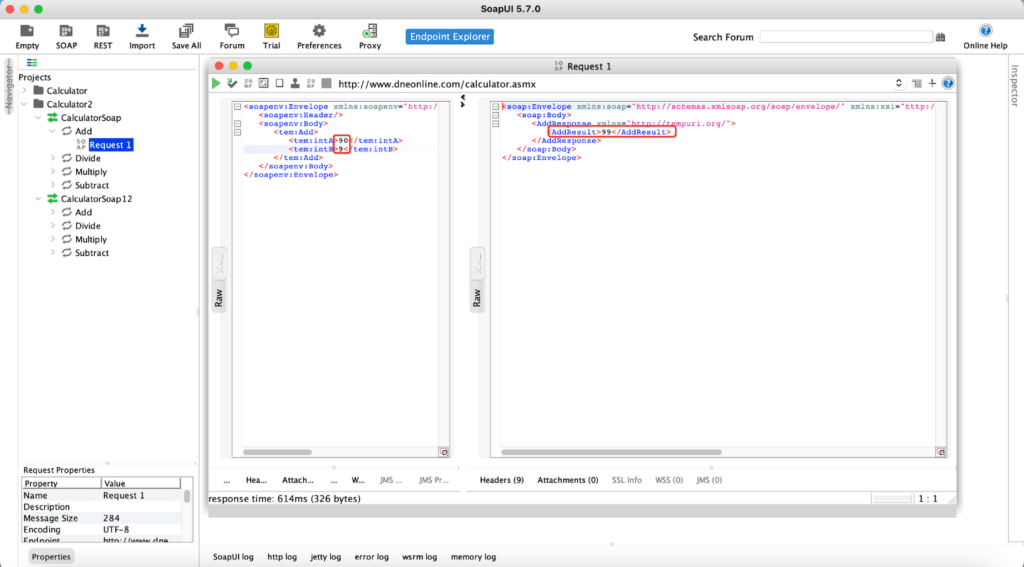Switch request editor to Raw view
This screenshot has width=1024, height=567.
coord(219,298)
